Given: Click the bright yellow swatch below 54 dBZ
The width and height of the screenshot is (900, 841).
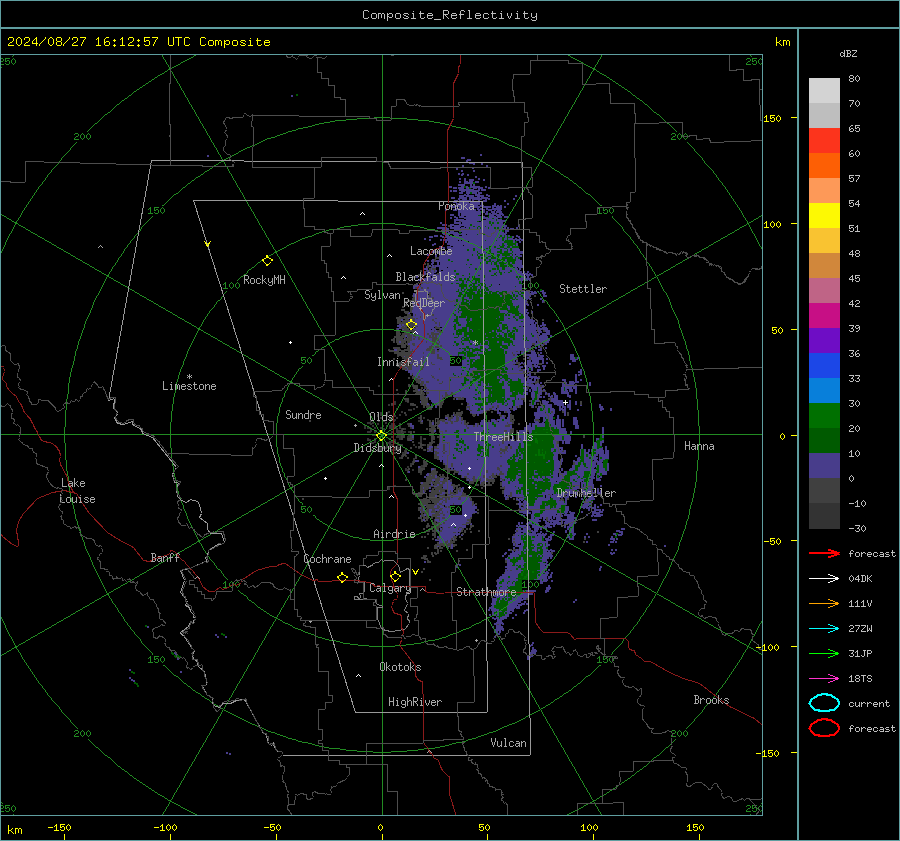Looking at the screenshot, I should click(x=824, y=216).
